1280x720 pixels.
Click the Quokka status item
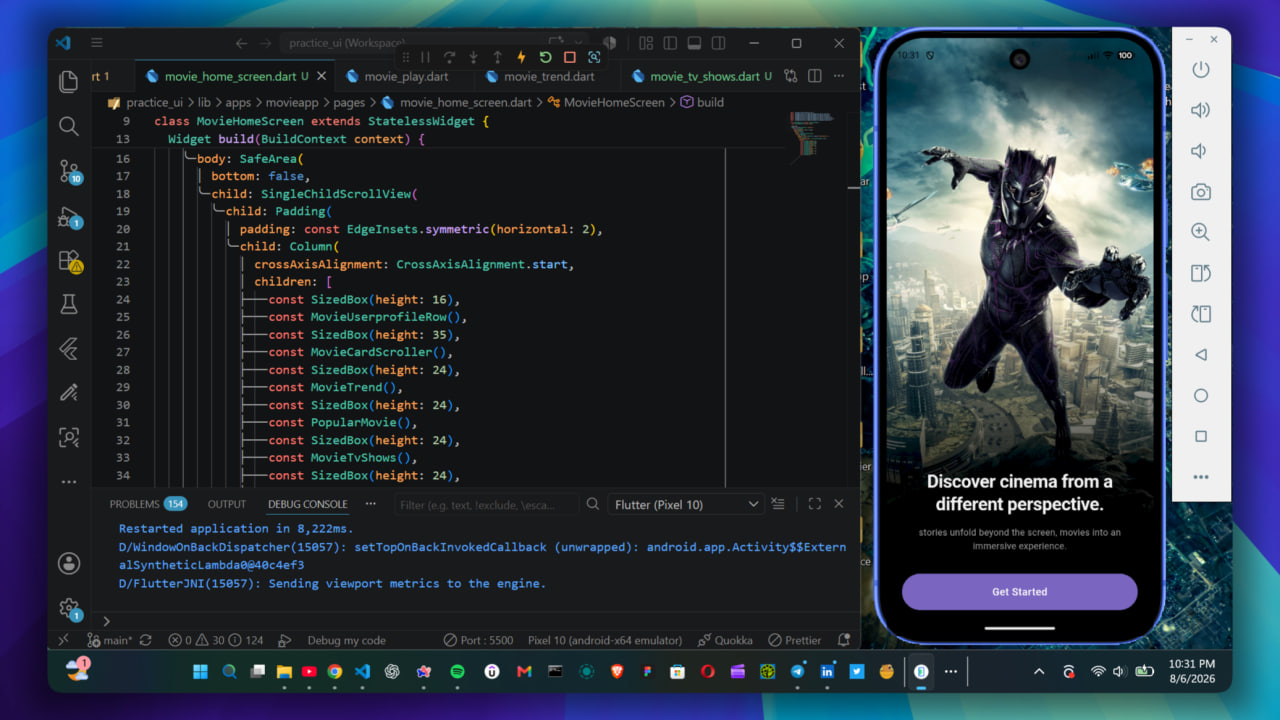click(x=726, y=640)
